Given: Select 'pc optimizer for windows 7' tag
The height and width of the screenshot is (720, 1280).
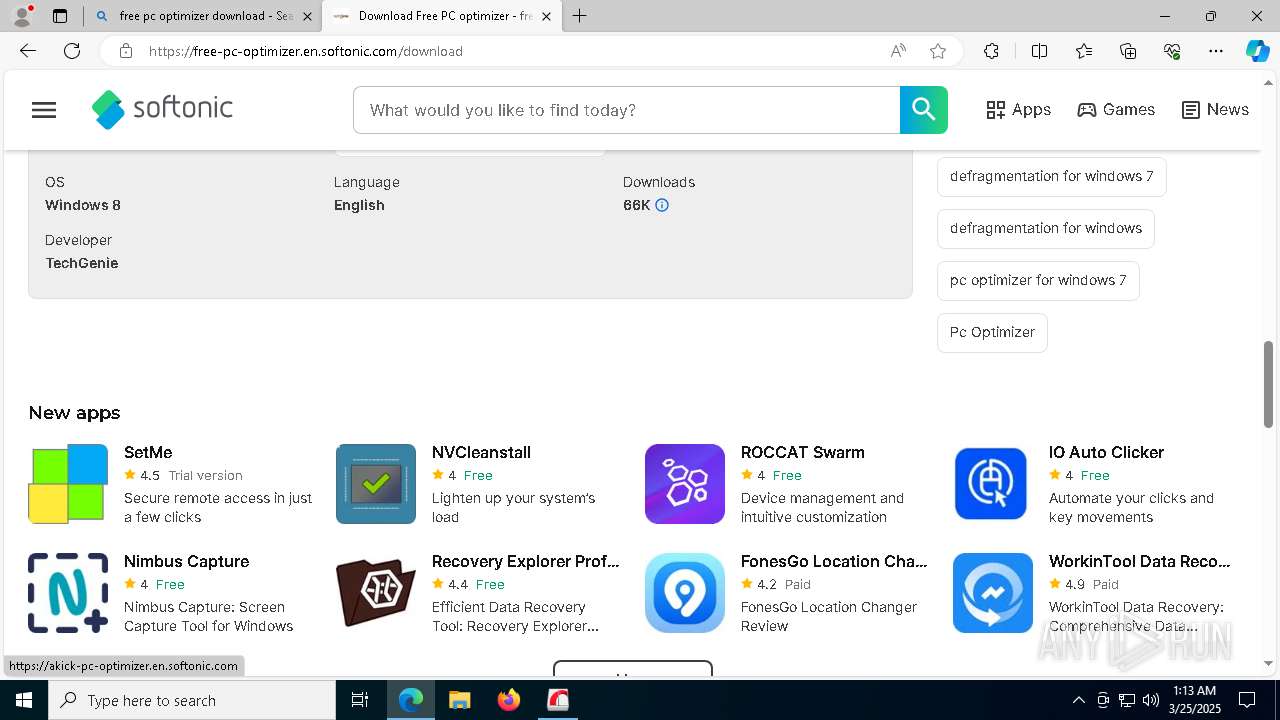Looking at the screenshot, I should pyautogui.click(x=1038, y=280).
